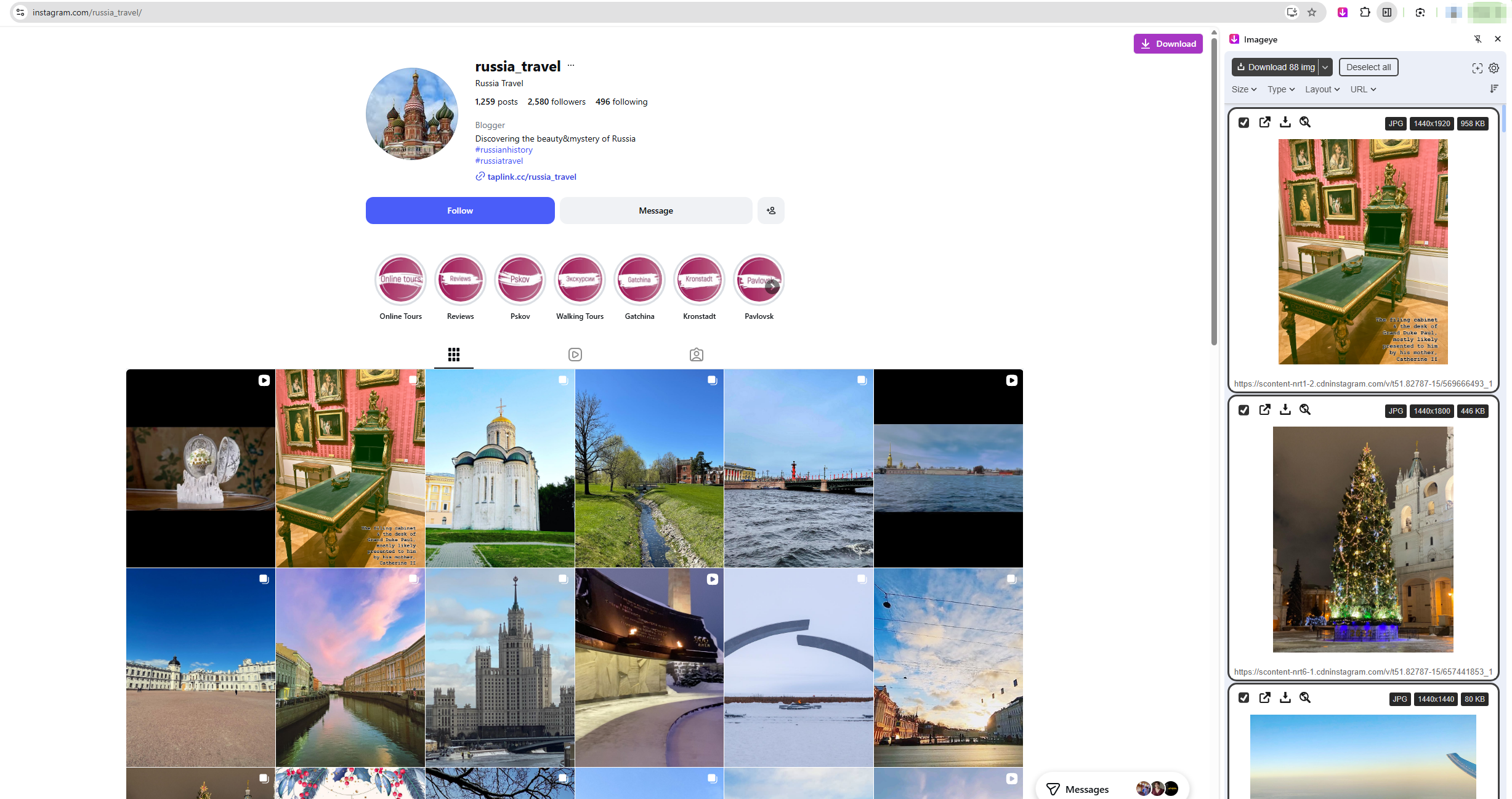
Task: View the 496 following list
Action: (x=621, y=102)
